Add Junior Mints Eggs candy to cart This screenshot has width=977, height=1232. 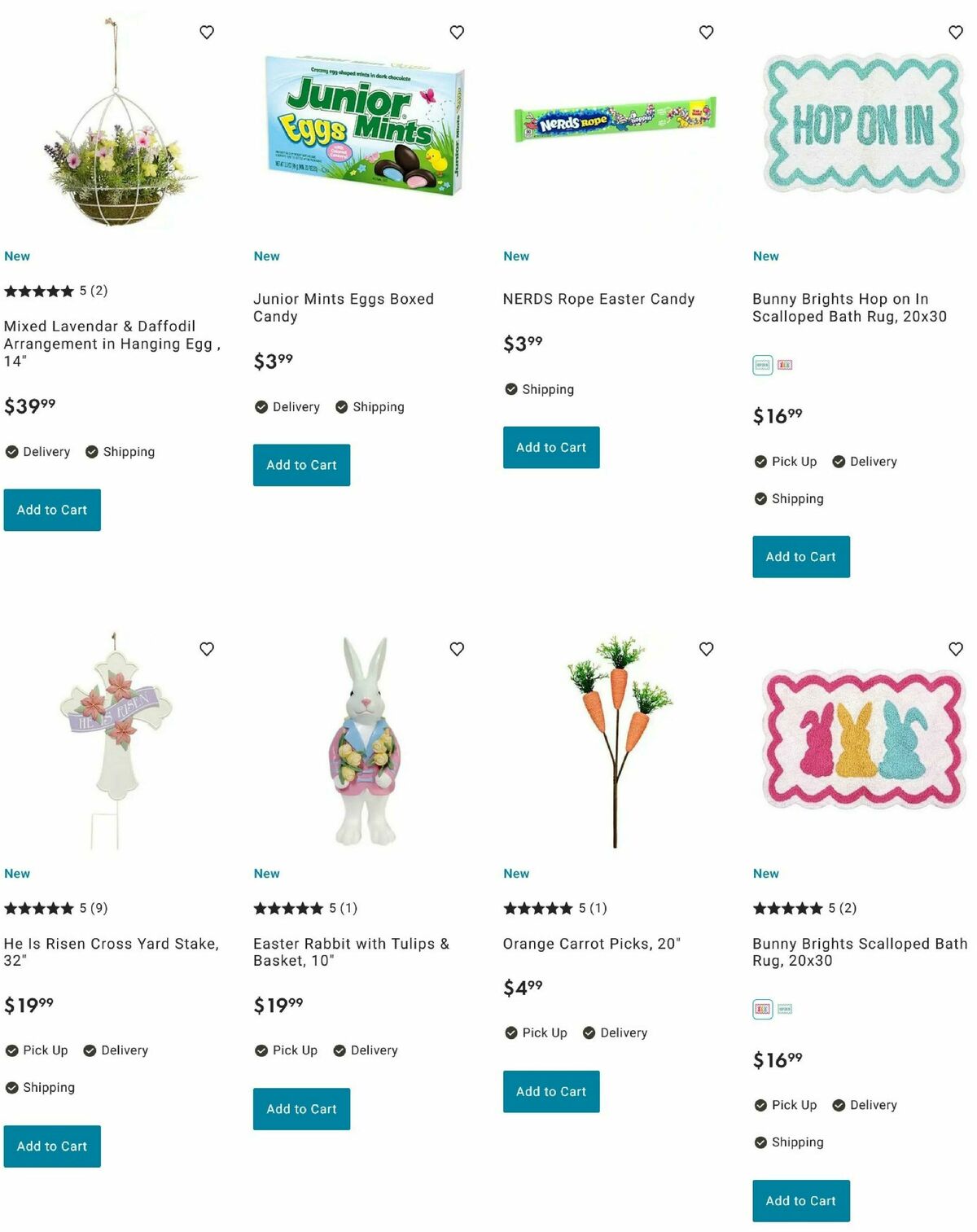pyautogui.click(x=301, y=465)
